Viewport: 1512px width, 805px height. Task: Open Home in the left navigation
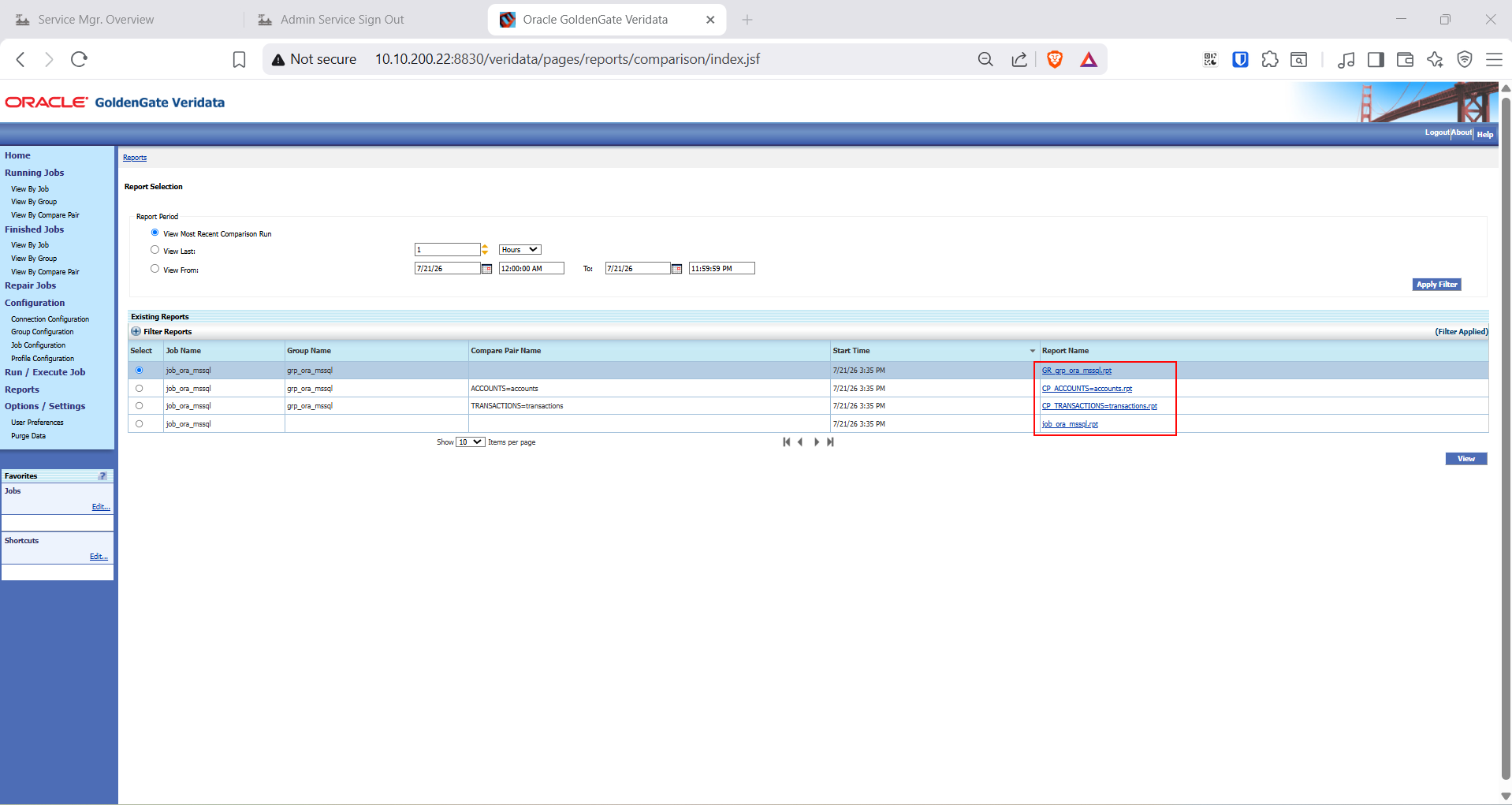pos(17,156)
